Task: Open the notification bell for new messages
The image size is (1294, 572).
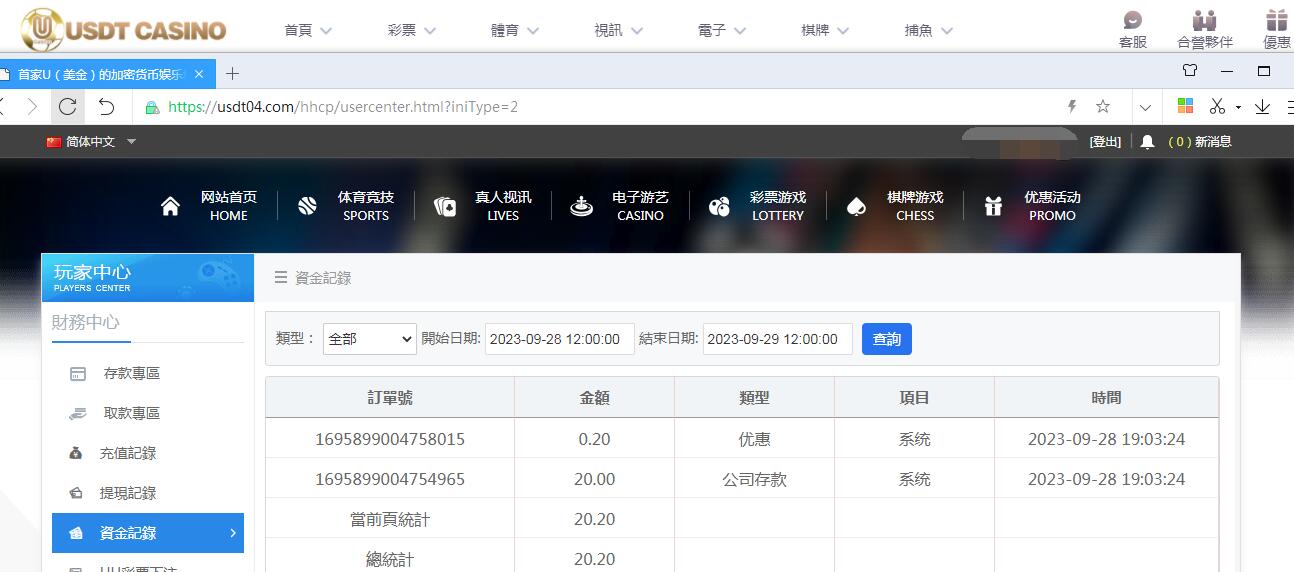Action: click(x=1147, y=142)
